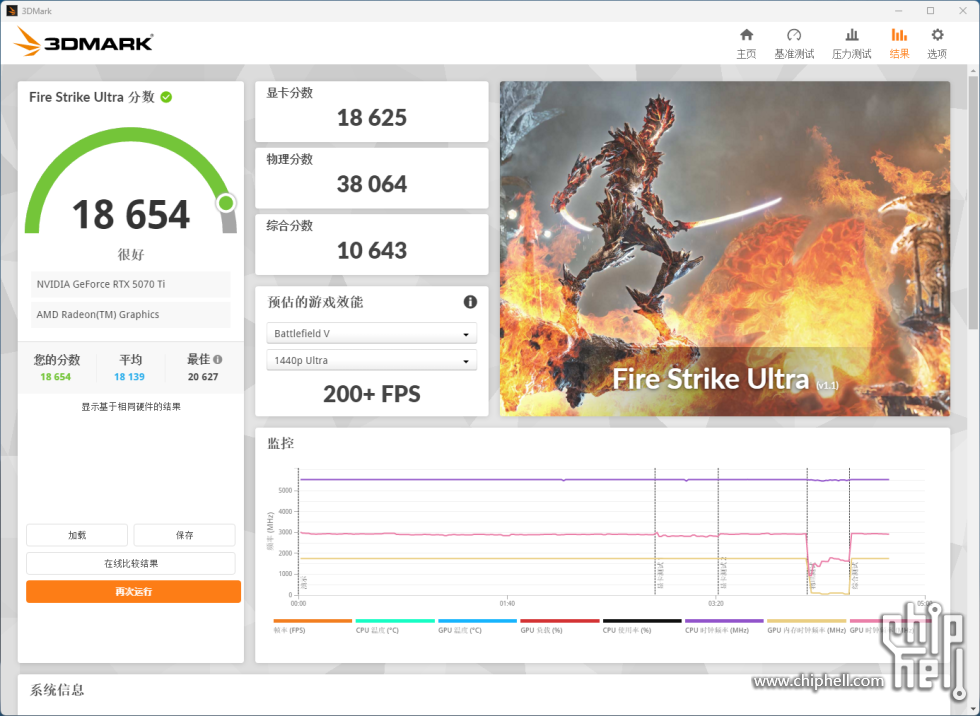Click the pink GPU clock dip in the monitoring chart
Screen dimensions: 980x716
[828, 560]
